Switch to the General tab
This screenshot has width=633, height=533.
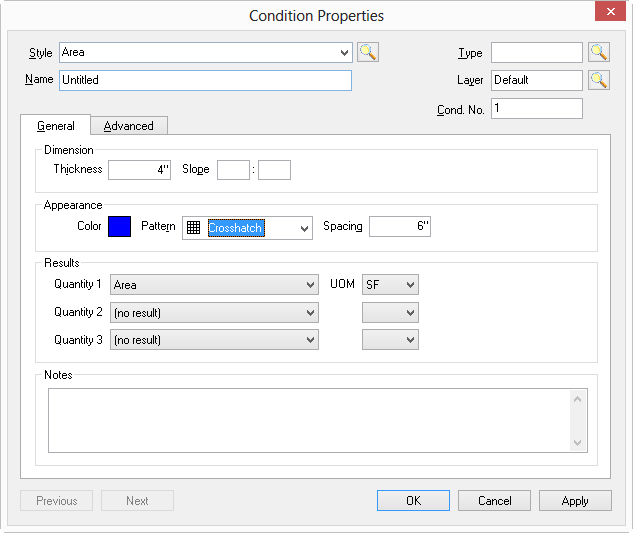[56, 126]
